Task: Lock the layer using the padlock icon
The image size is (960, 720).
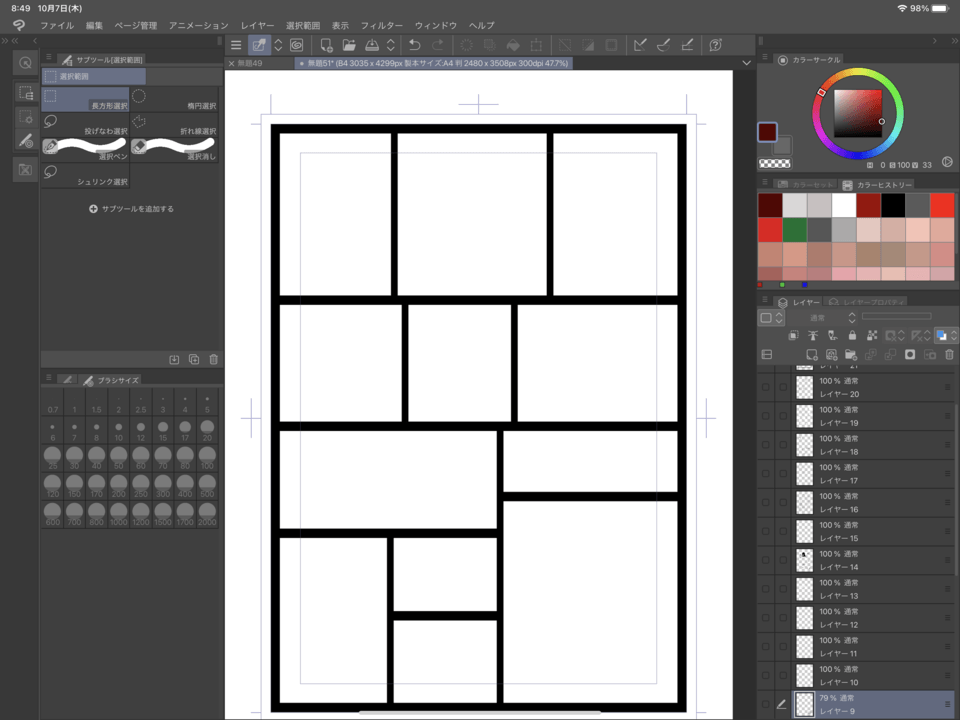Action: pyautogui.click(x=853, y=334)
